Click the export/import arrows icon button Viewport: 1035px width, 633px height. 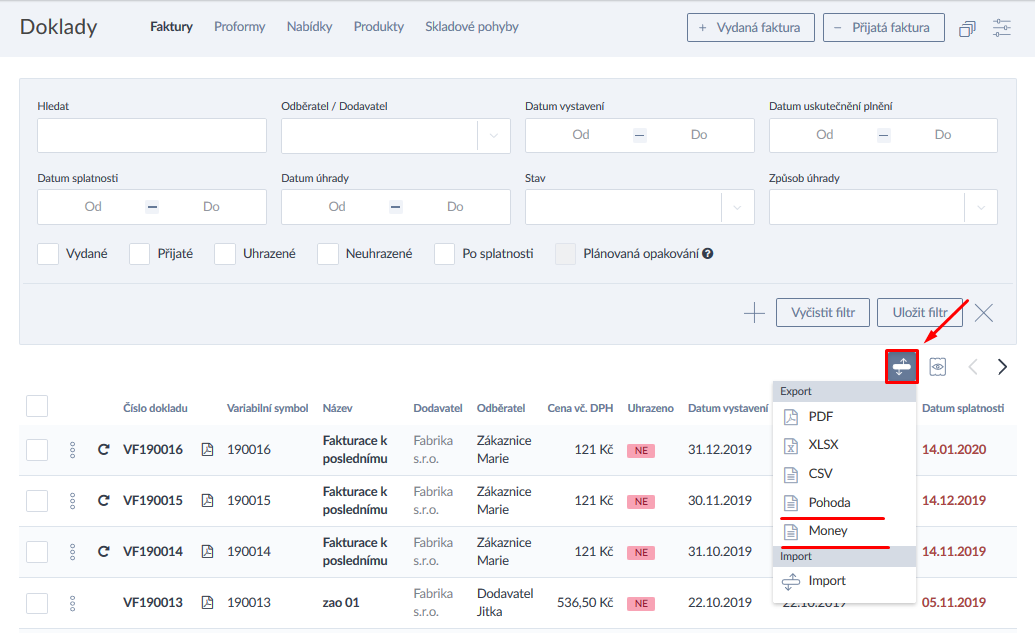pos(901,367)
